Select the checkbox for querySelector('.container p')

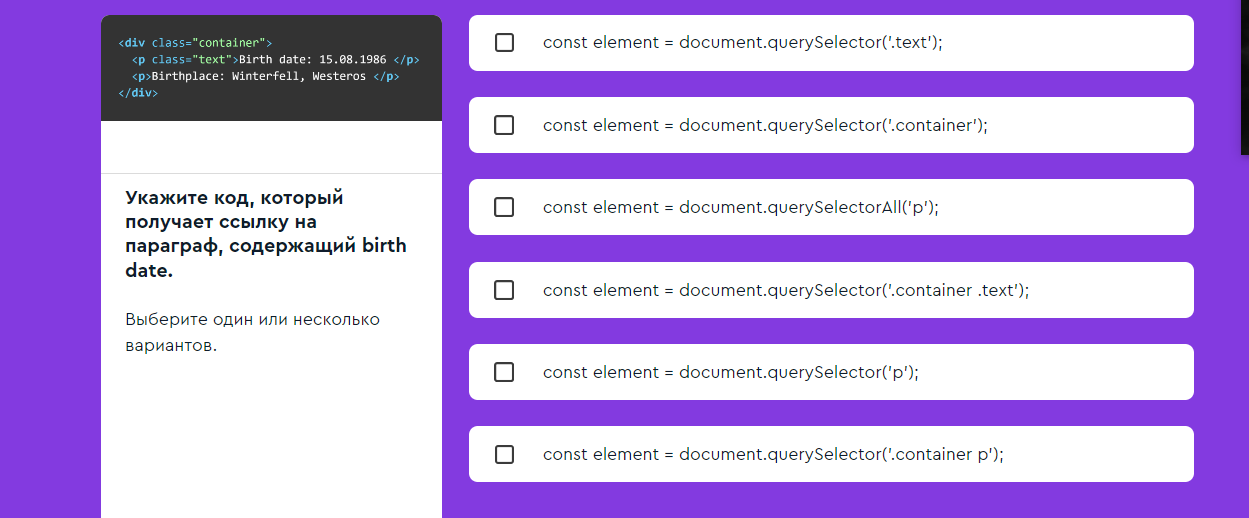[505, 454]
